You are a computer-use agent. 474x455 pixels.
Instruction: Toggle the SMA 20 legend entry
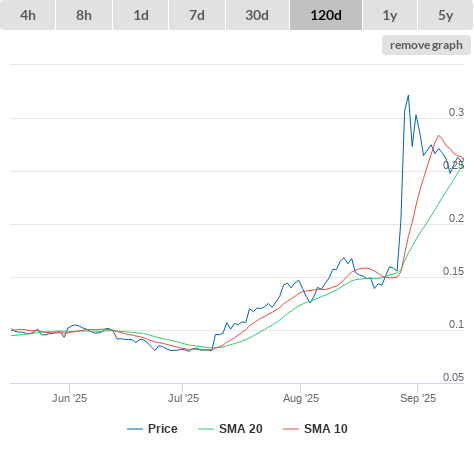pos(230,429)
